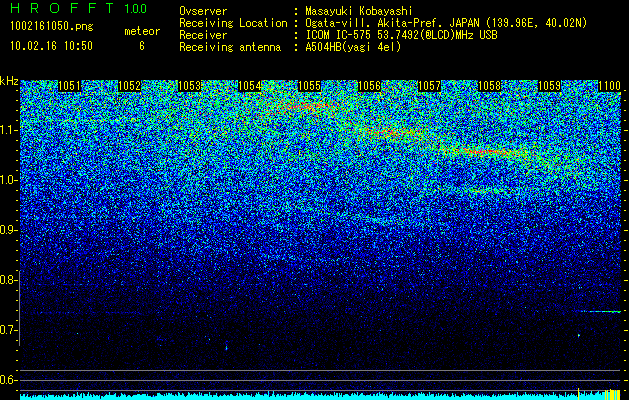
Task: Select the filename 1002161050.png
Action: point(52,27)
